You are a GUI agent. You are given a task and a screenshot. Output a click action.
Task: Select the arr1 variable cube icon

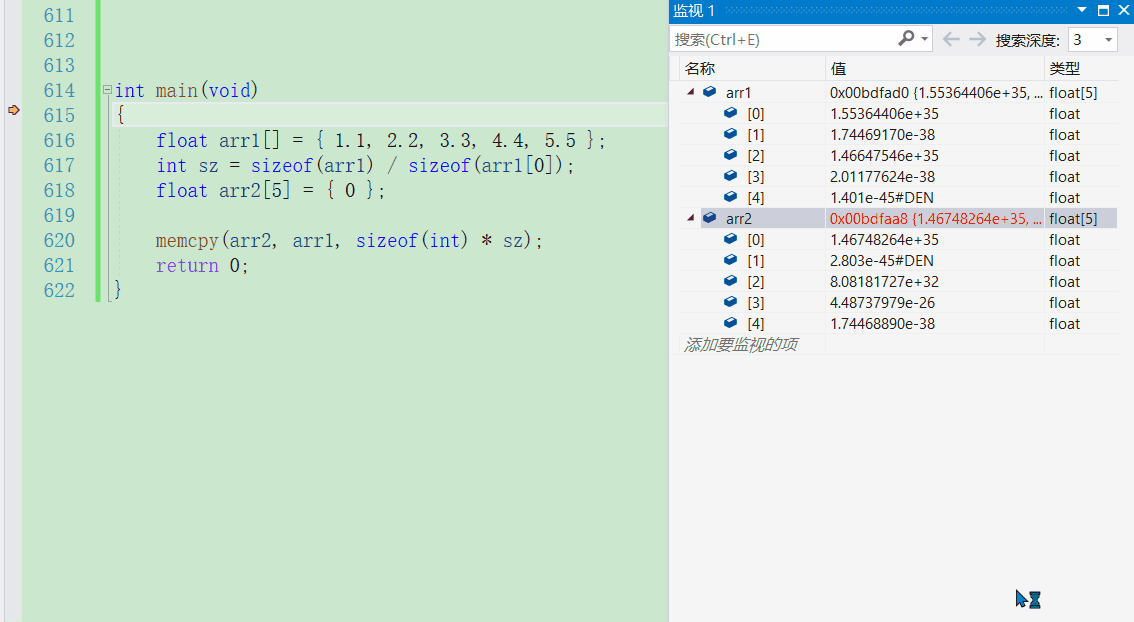coord(709,92)
